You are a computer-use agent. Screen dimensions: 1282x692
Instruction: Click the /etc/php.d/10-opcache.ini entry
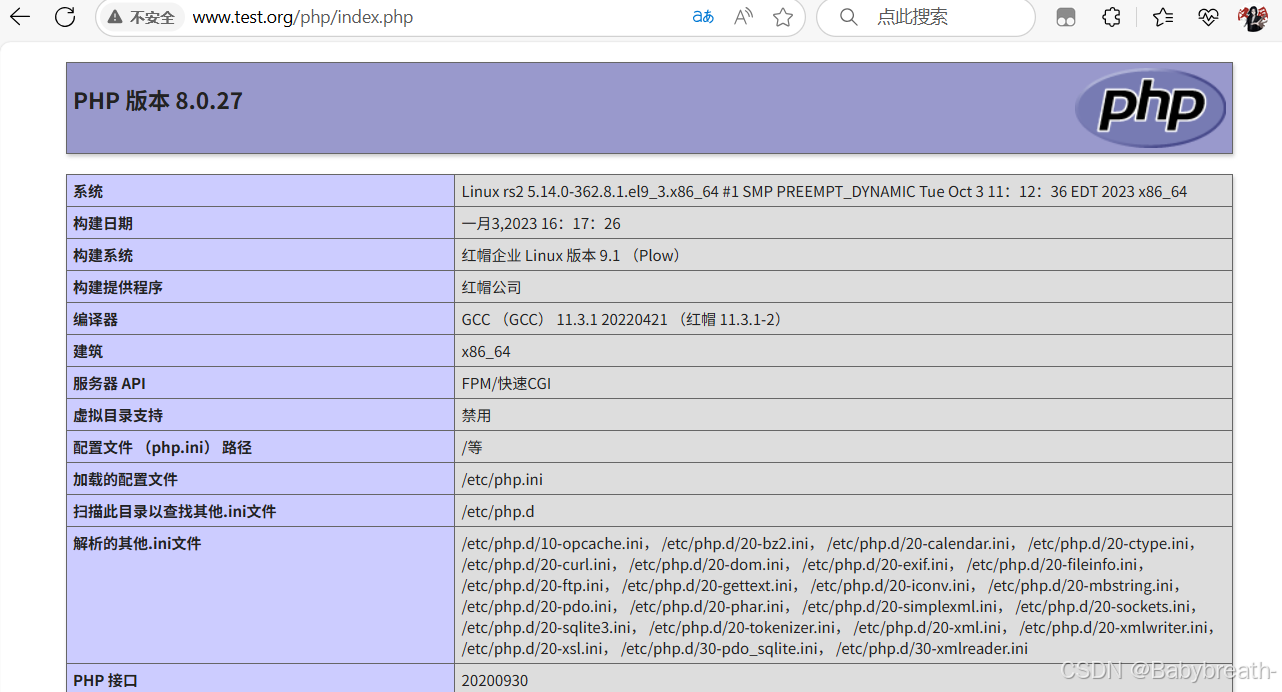(x=552, y=543)
